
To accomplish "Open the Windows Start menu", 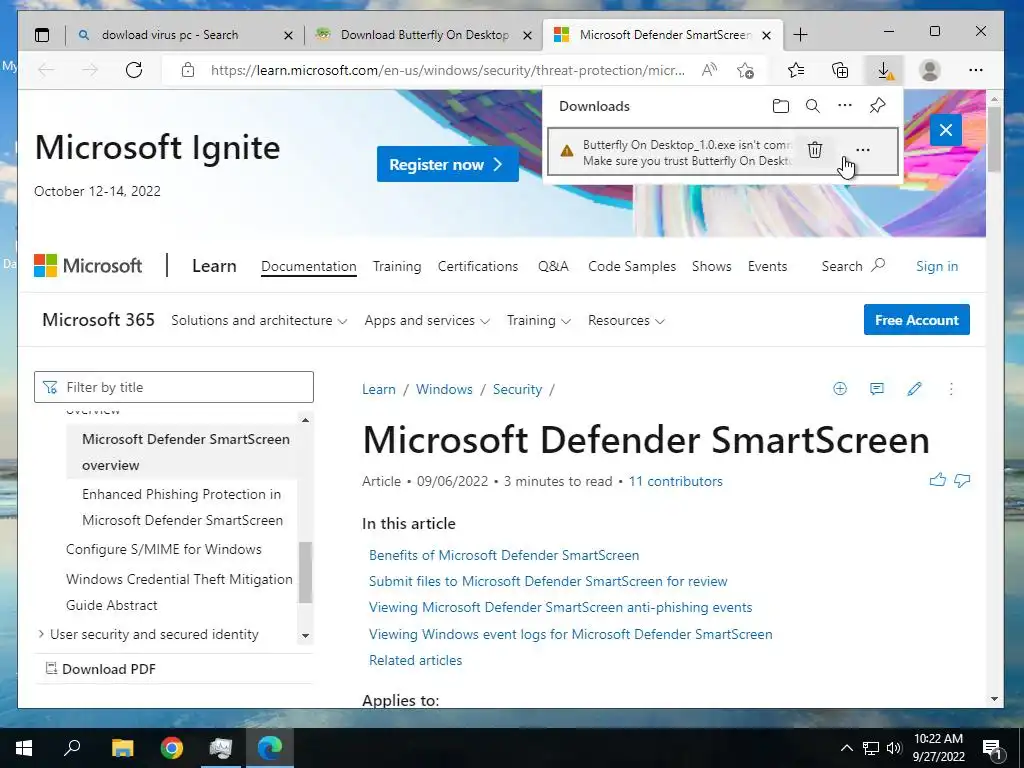I will tap(24, 748).
